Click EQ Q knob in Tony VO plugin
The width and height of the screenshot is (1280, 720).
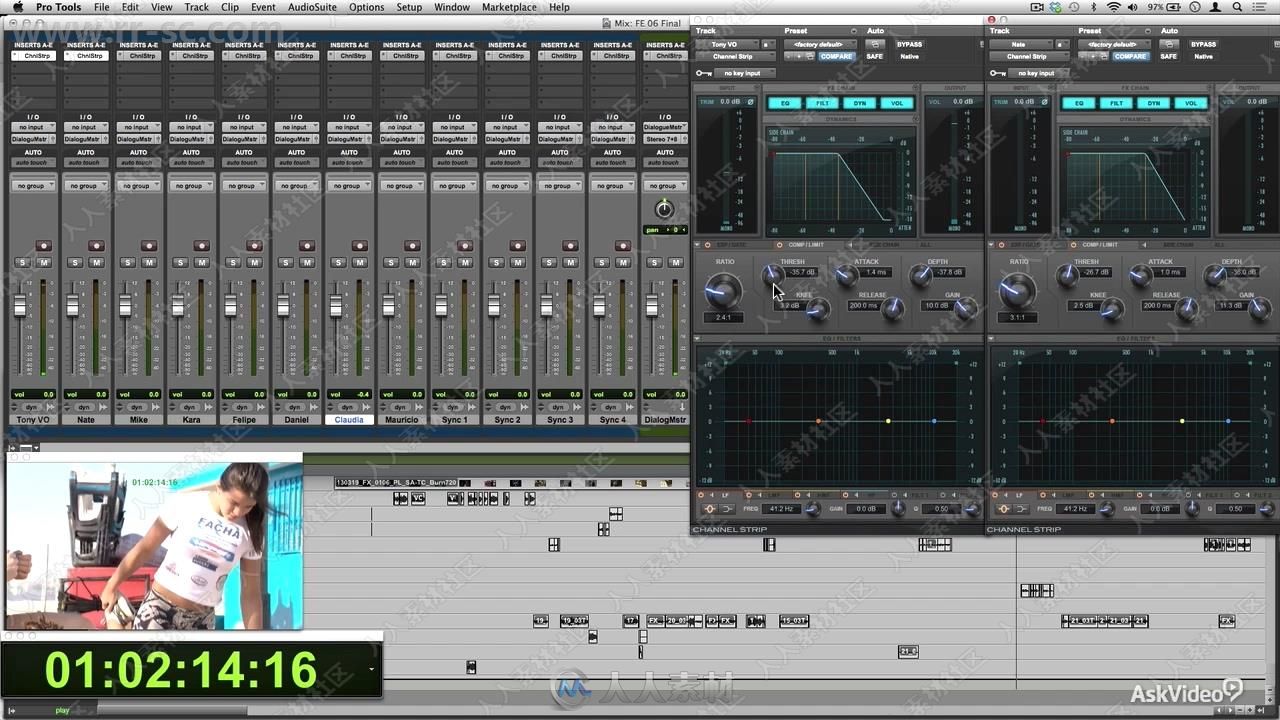971,509
